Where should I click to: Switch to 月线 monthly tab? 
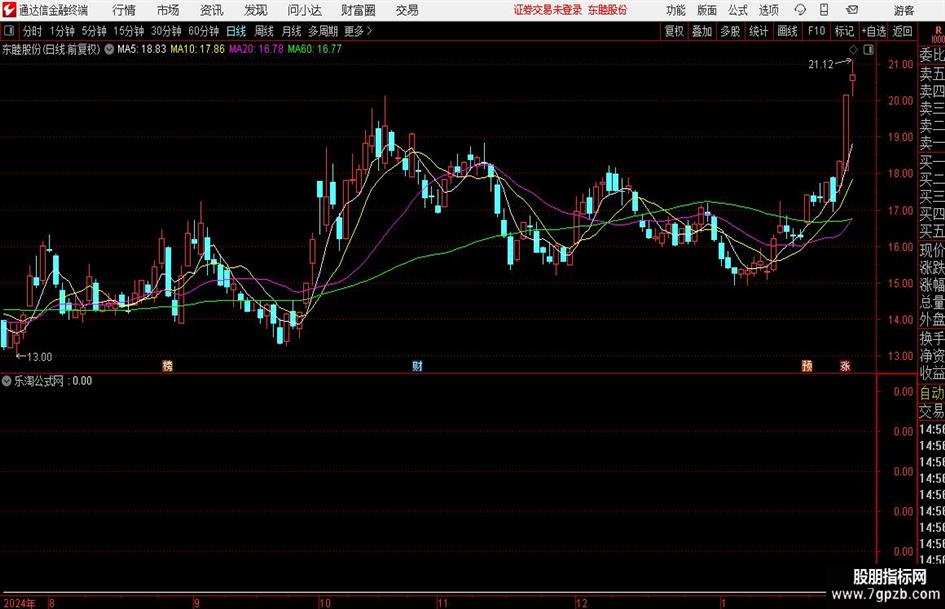click(291, 31)
